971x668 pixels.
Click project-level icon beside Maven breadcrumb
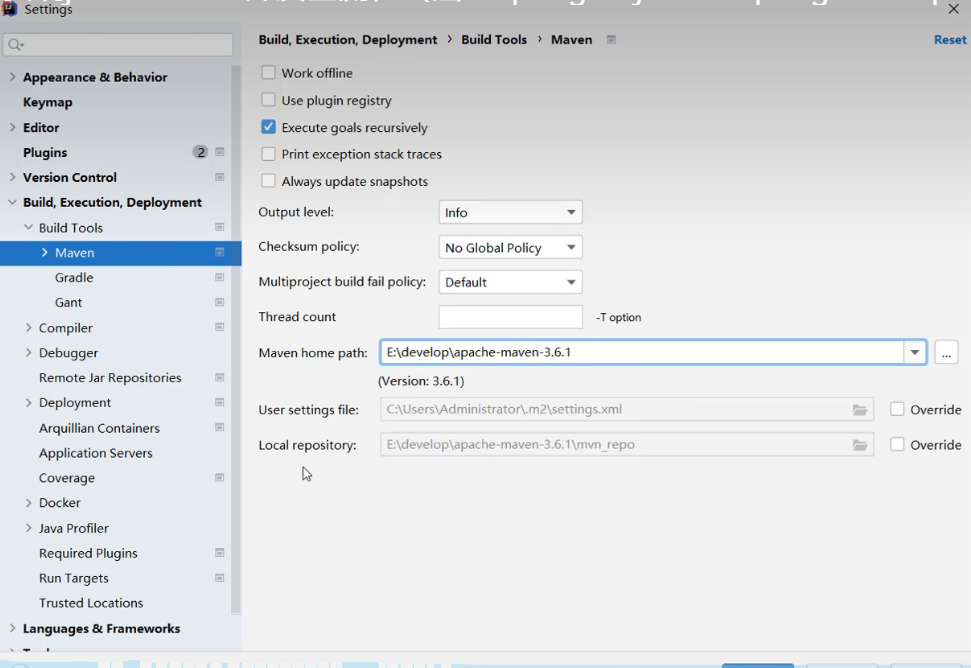point(611,40)
